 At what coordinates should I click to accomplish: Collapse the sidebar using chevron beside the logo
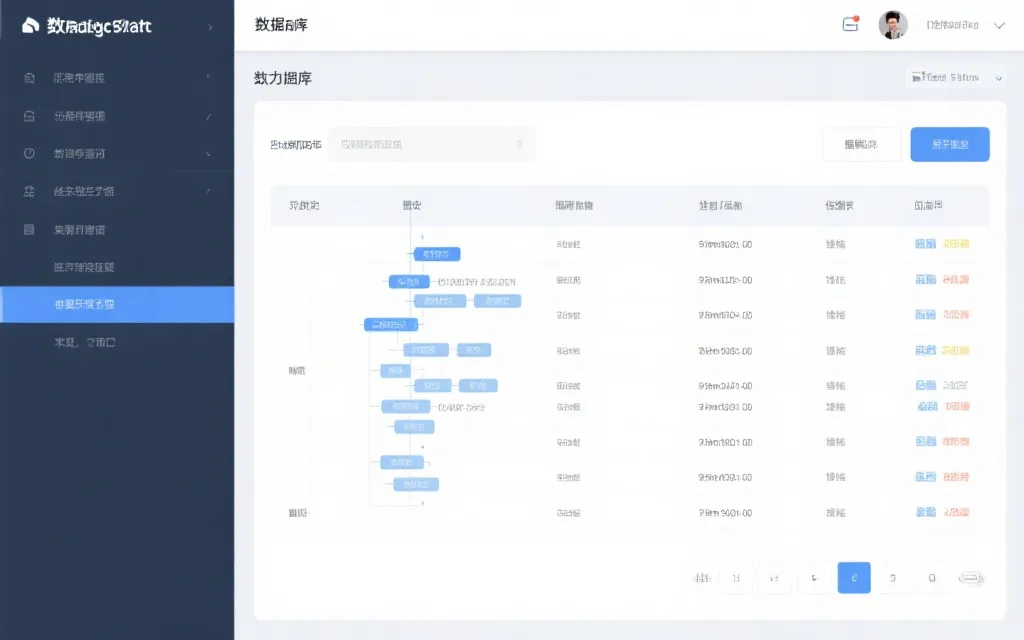pos(210,27)
